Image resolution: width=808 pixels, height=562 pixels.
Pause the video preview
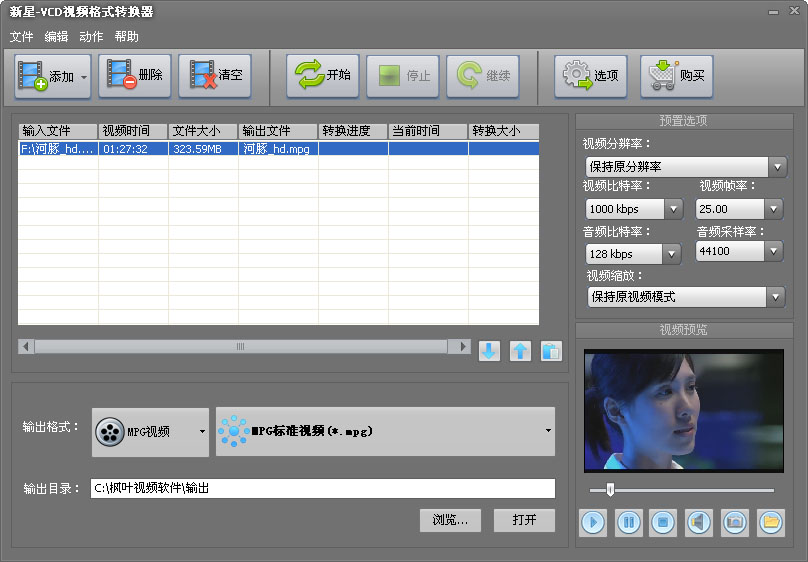pyautogui.click(x=629, y=521)
